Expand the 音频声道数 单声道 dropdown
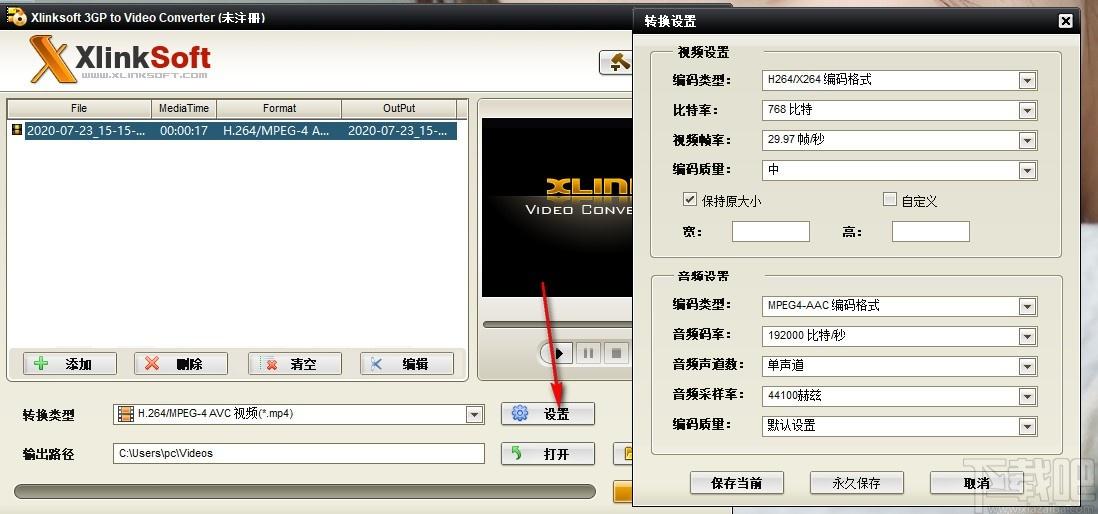1098x514 pixels. point(1027,366)
